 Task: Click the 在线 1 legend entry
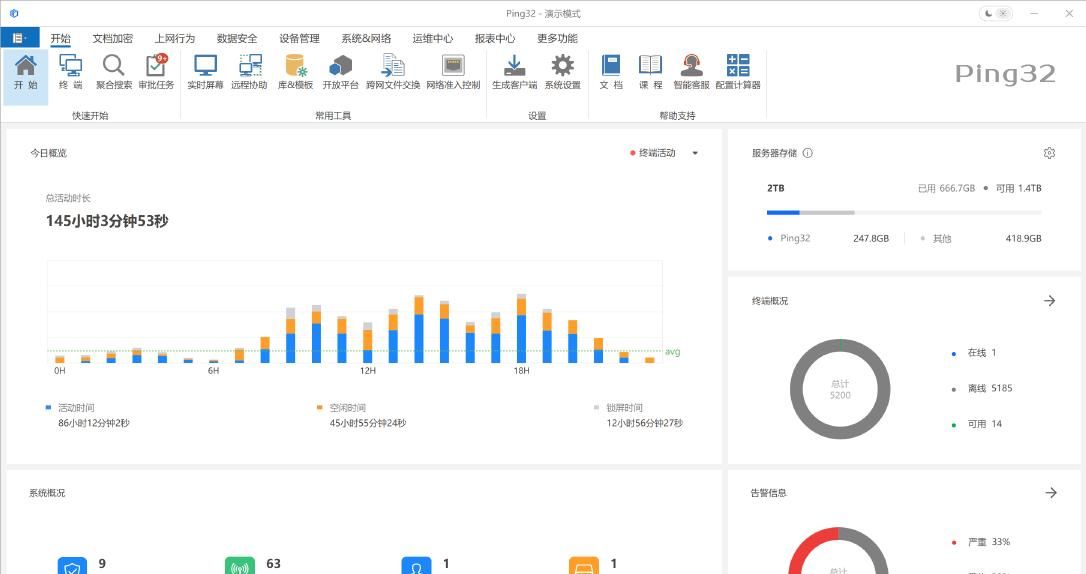coord(974,353)
